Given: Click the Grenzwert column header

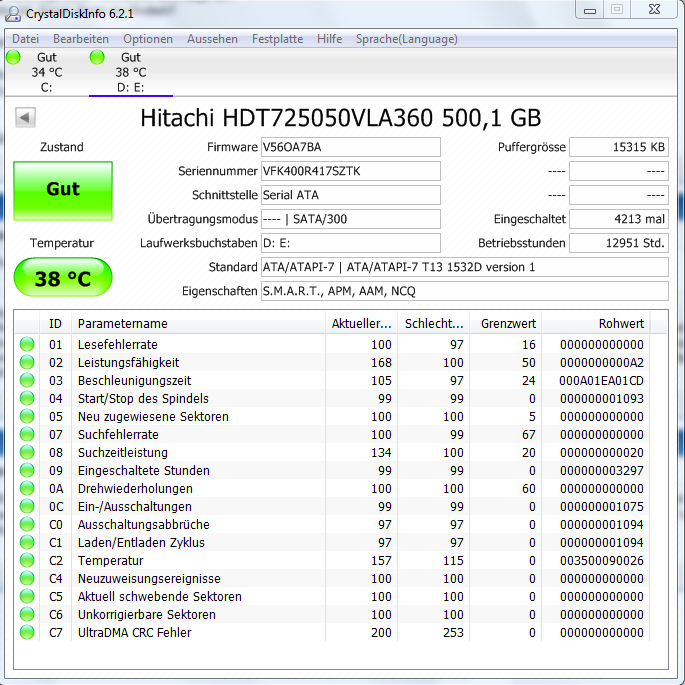Looking at the screenshot, I should [x=506, y=323].
